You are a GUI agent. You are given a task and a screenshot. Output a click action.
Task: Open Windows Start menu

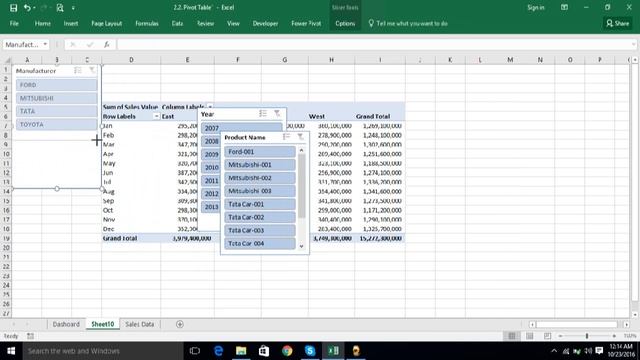coord(11,351)
